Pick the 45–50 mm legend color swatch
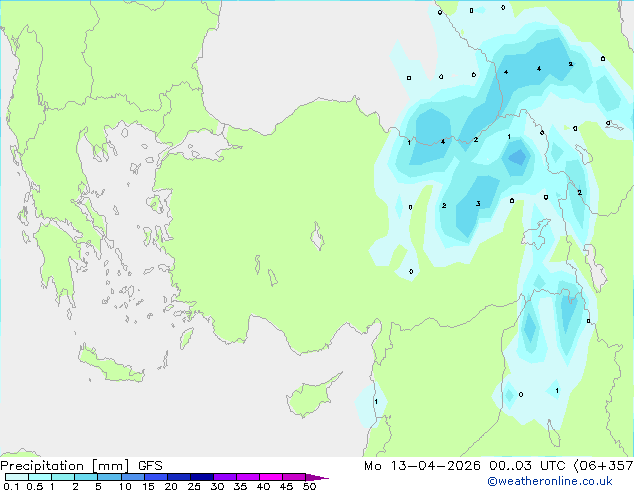 tap(294, 477)
